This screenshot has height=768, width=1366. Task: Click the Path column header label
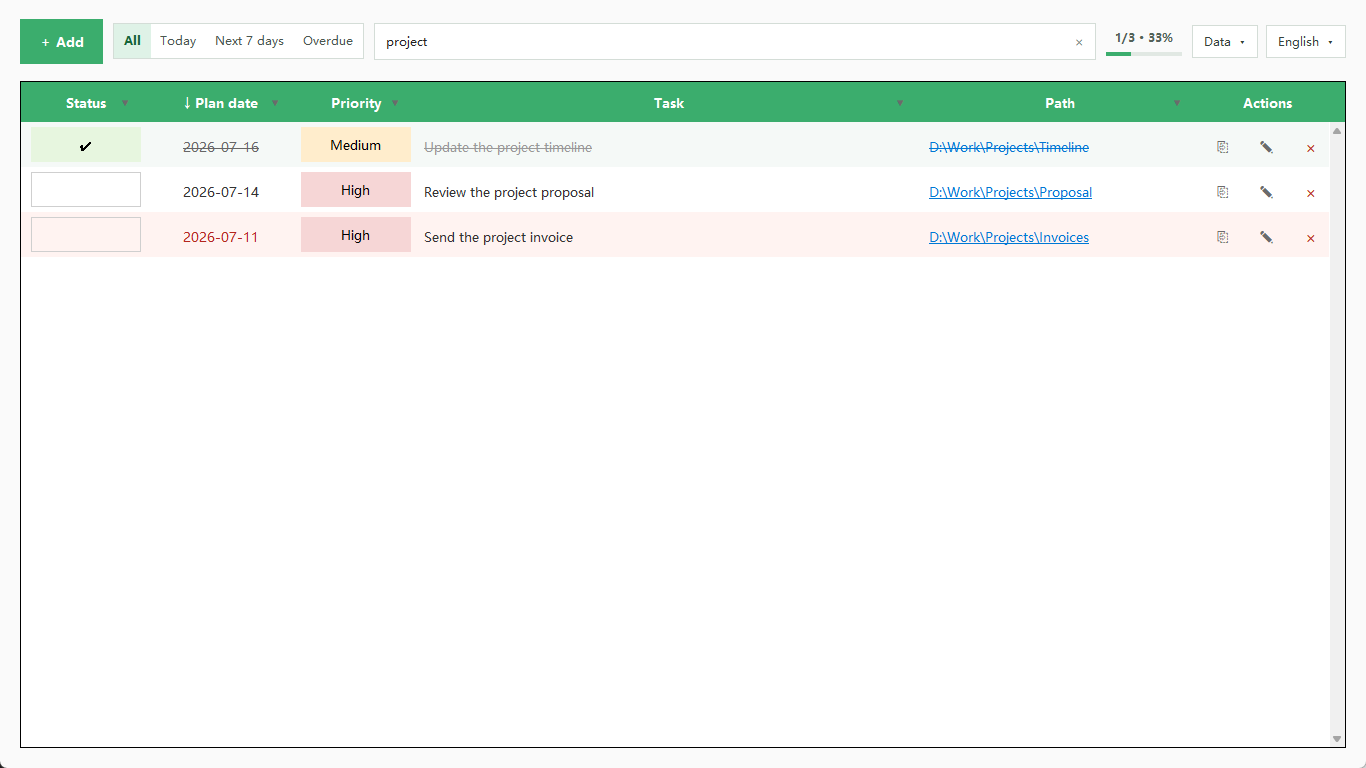tap(1060, 103)
